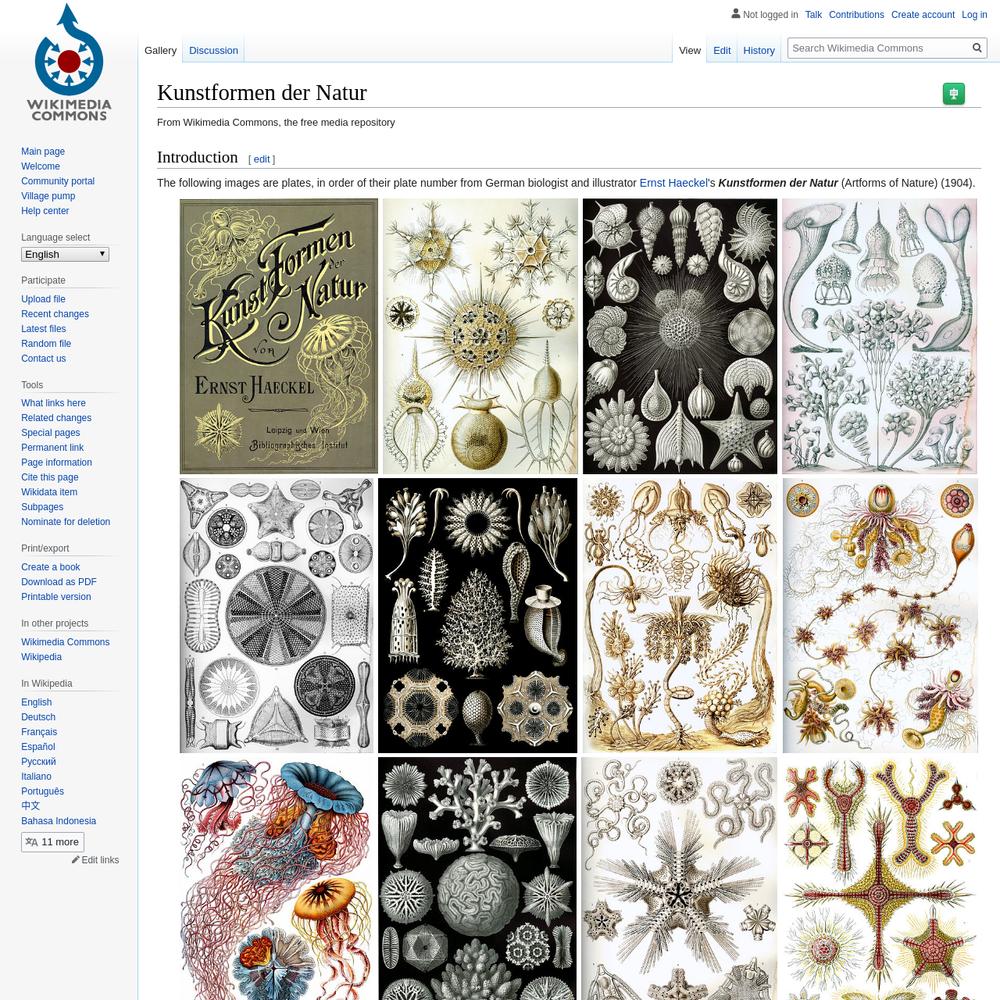Open the Ernst Haeckel link in introduction
The height and width of the screenshot is (1000, 1000).
673,183
